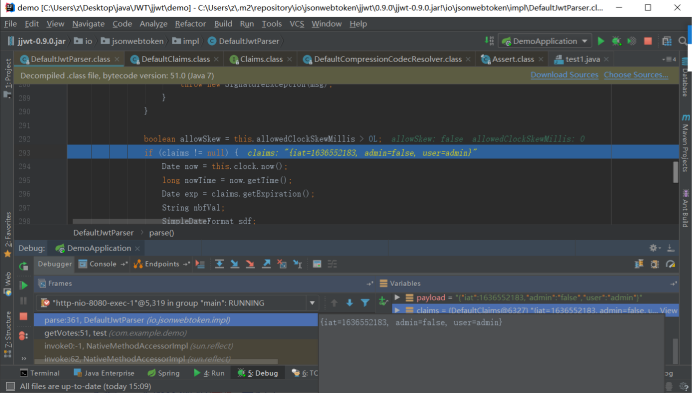Image resolution: width=692 pixels, height=393 pixels.
Task: Click memory view icon in debug toolbar
Action: 654,264
